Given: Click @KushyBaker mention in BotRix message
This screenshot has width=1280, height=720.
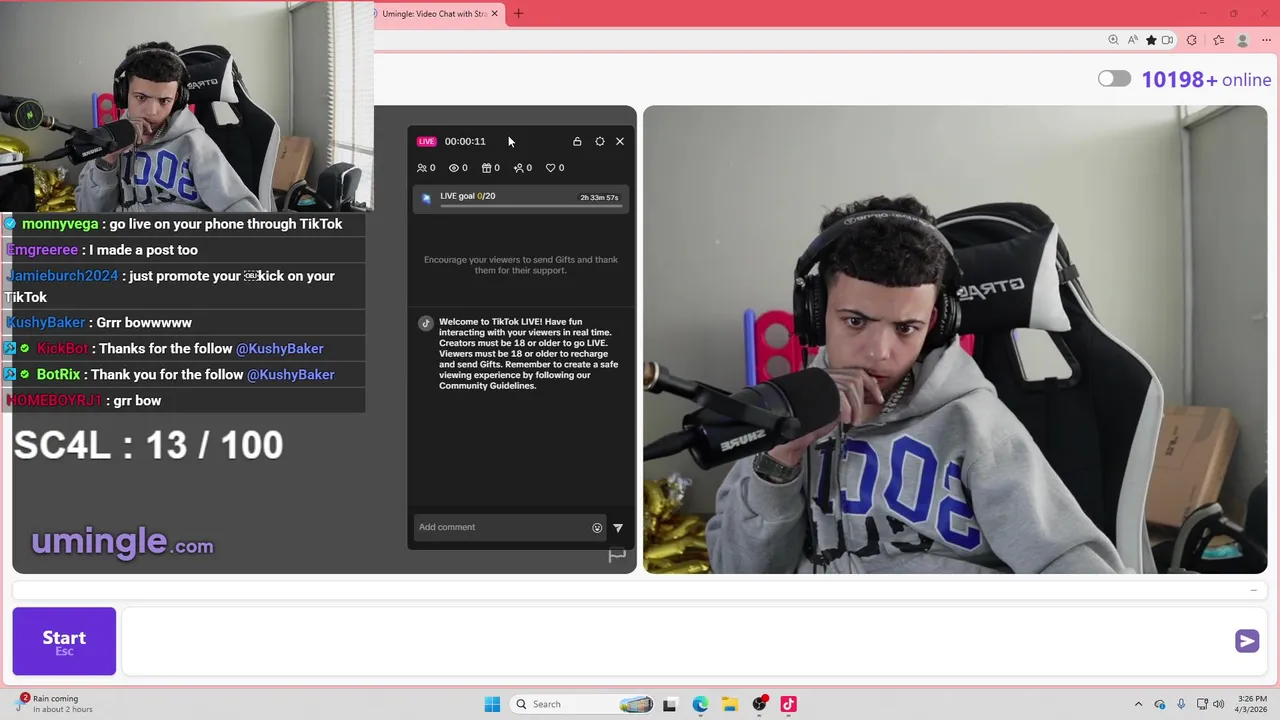Looking at the screenshot, I should pos(290,375).
